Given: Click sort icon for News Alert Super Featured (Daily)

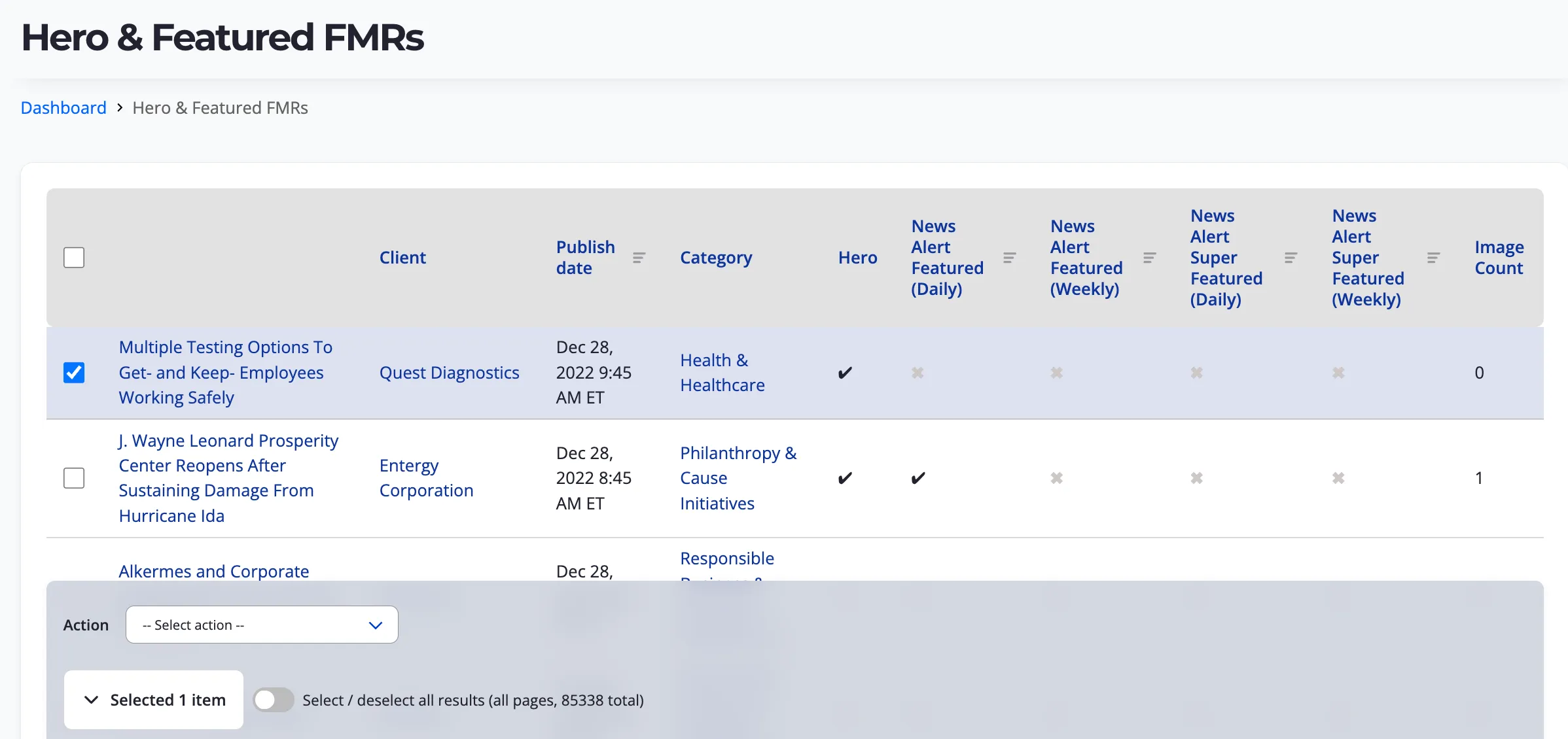Looking at the screenshot, I should [x=1291, y=258].
